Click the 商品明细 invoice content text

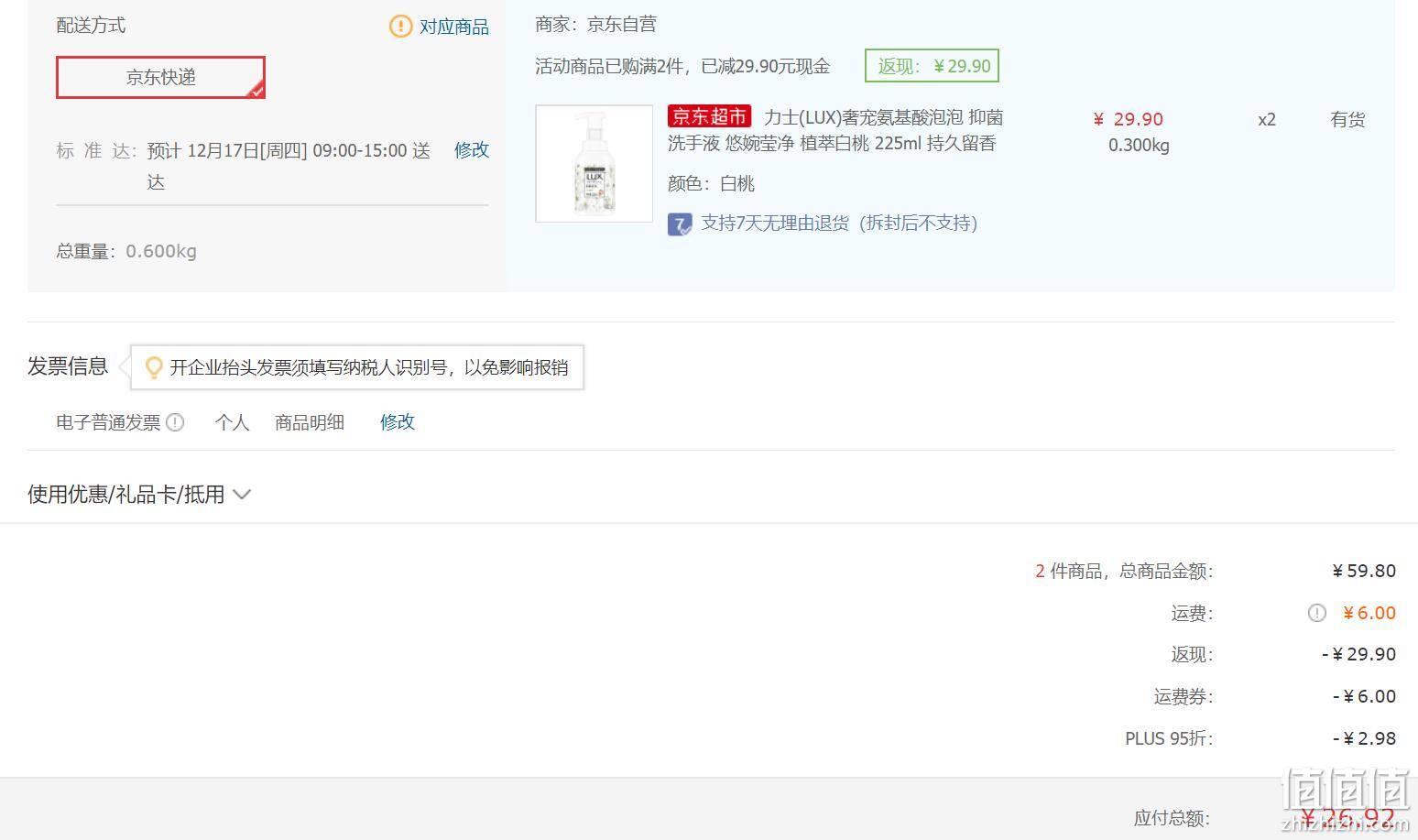tap(310, 422)
